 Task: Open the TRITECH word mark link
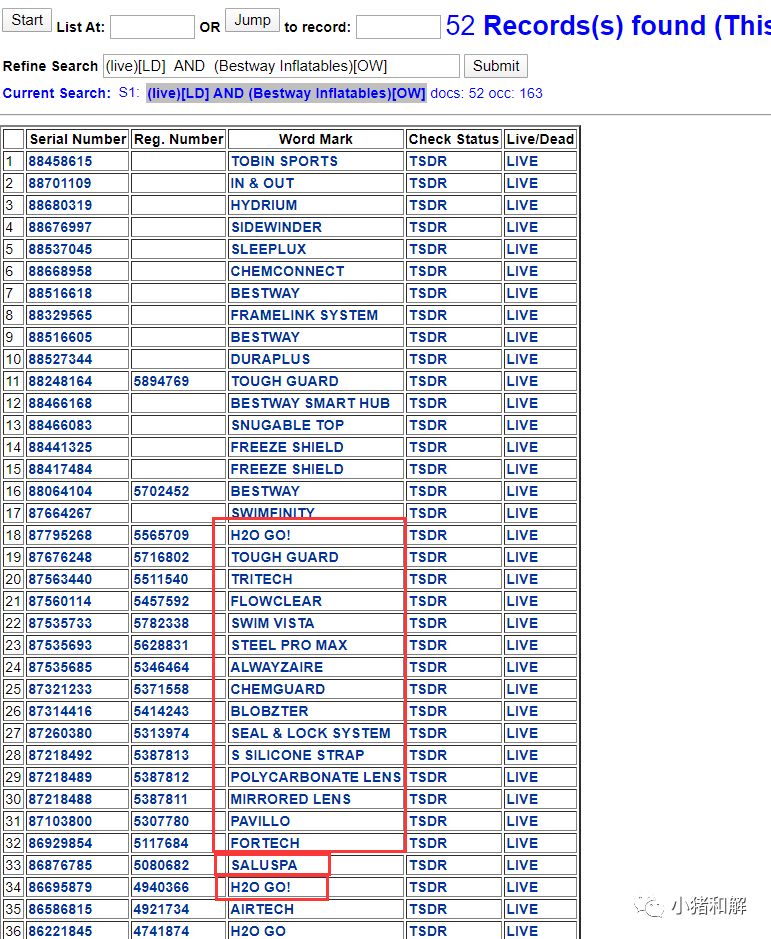coord(261,579)
